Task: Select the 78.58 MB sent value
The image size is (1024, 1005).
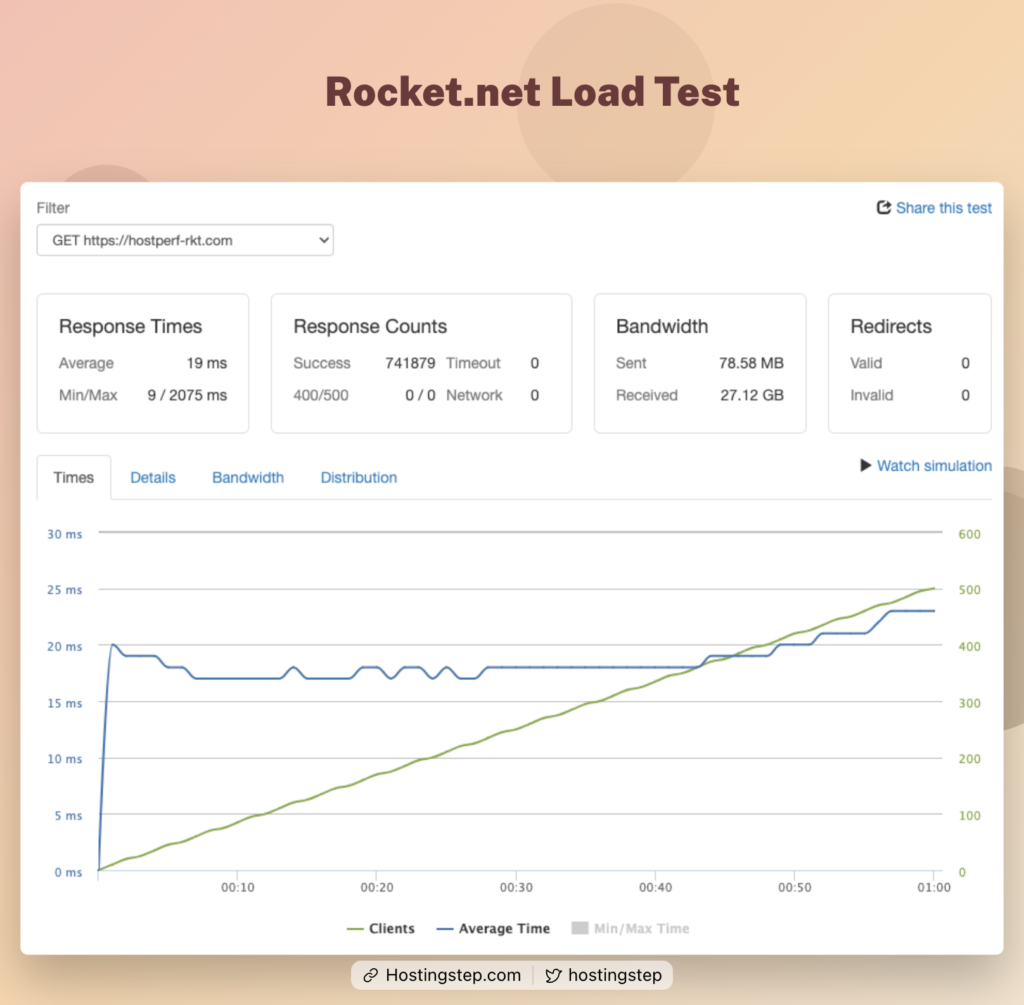Action: point(751,363)
